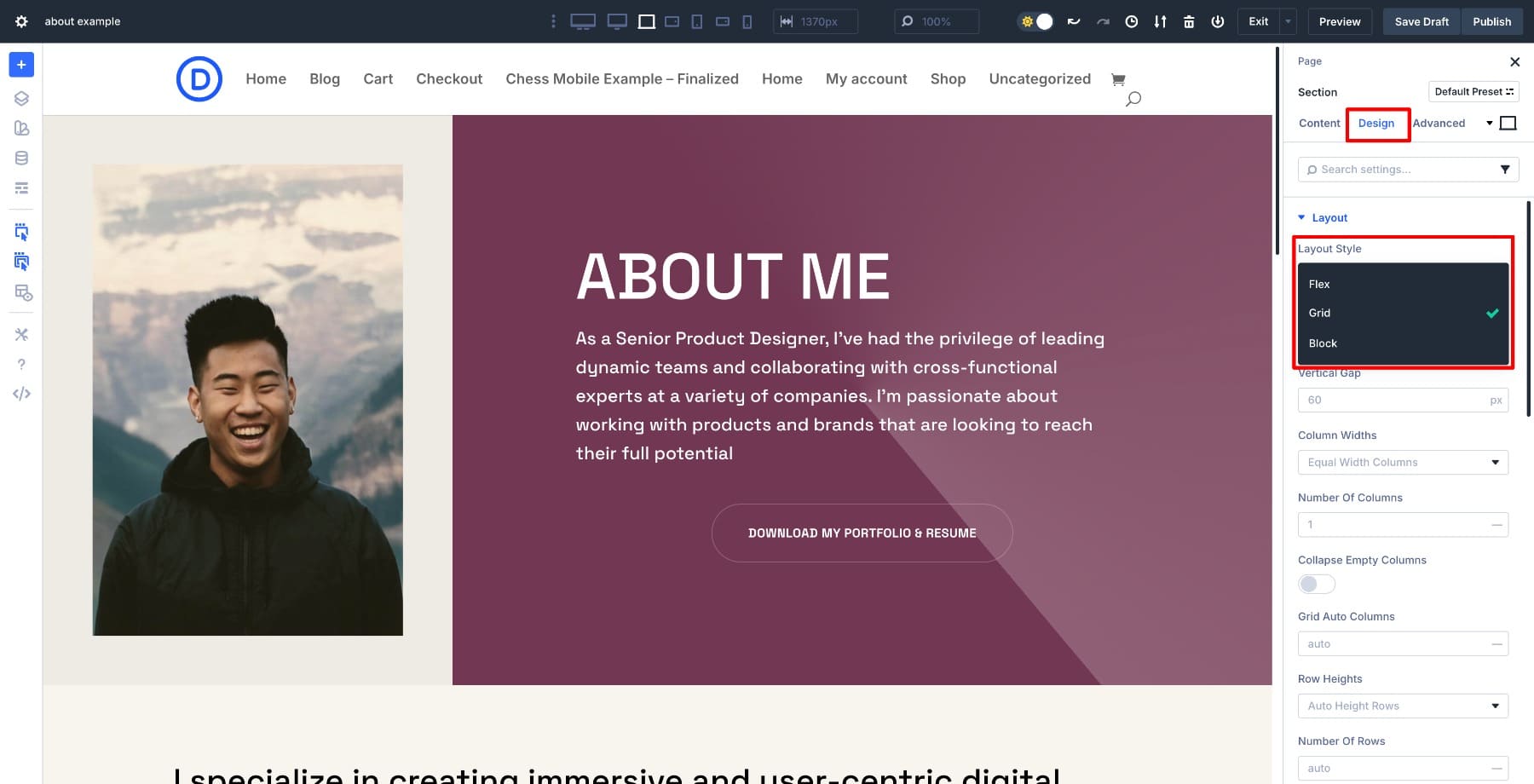The height and width of the screenshot is (784, 1534).
Task: Open the help question mark icon
Action: click(x=21, y=364)
